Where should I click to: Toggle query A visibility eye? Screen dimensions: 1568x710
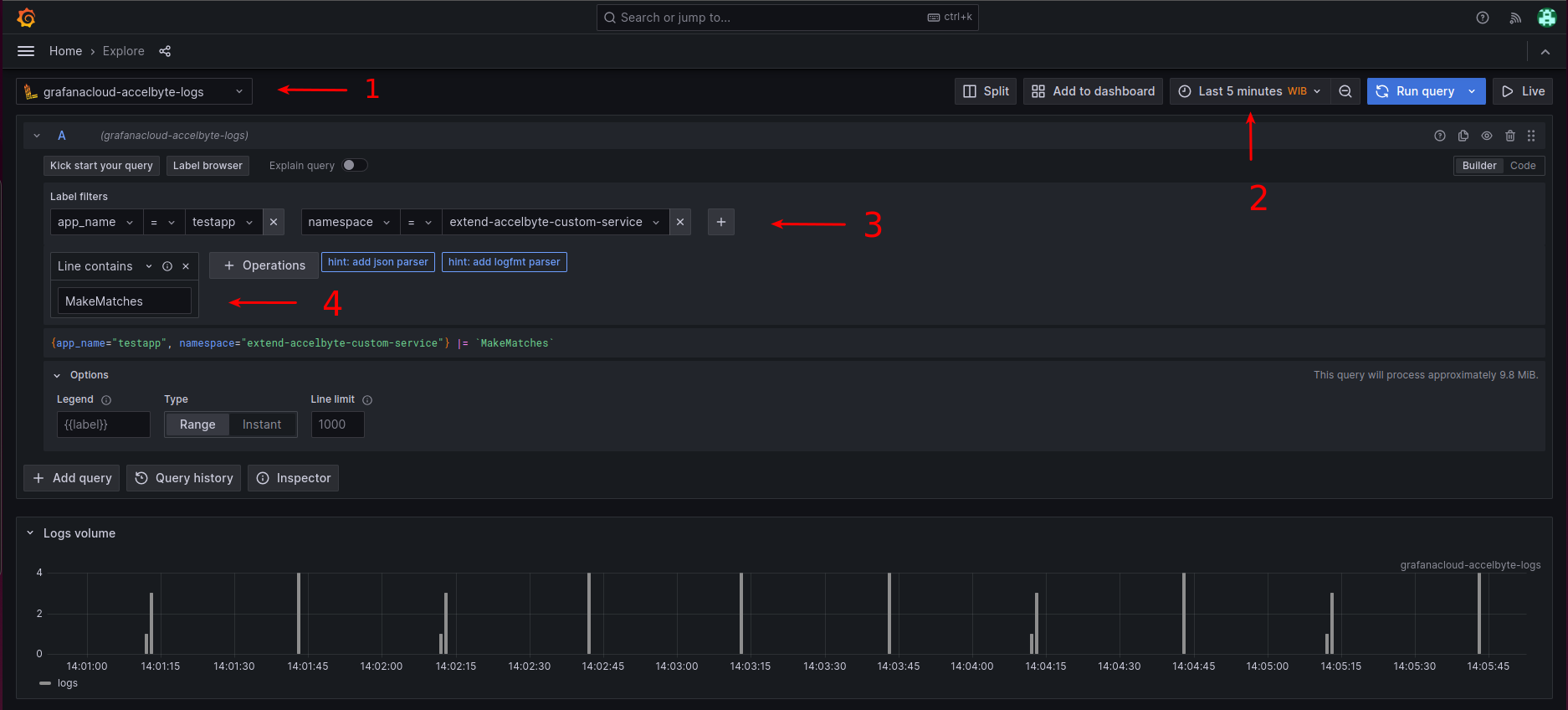[1487, 136]
